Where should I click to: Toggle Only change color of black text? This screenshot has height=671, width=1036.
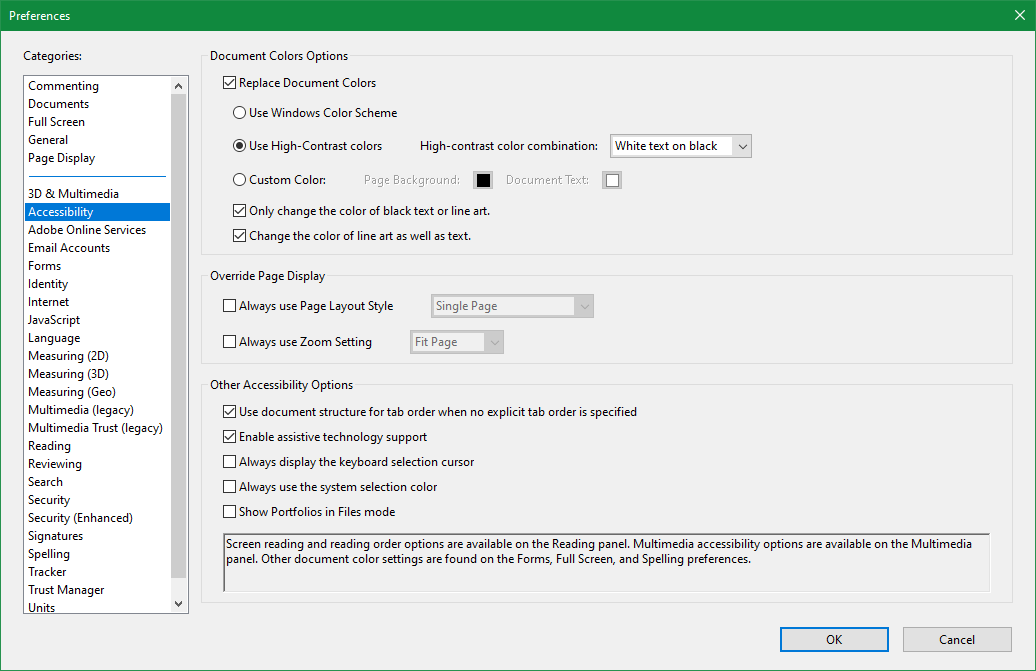[x=239, y=211]
